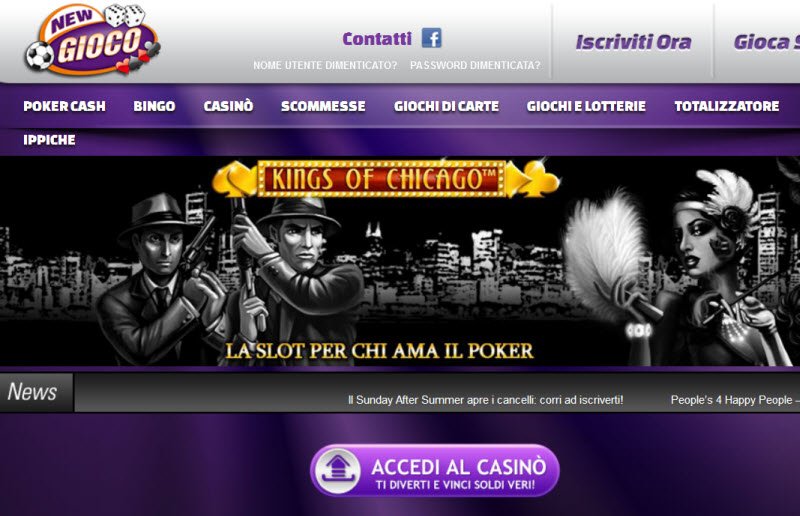The width and height of the screenshot is (800, 516).
Task: Click the Accedi al Casinò button
Action: pyautogui.click(x=435, y=470)
